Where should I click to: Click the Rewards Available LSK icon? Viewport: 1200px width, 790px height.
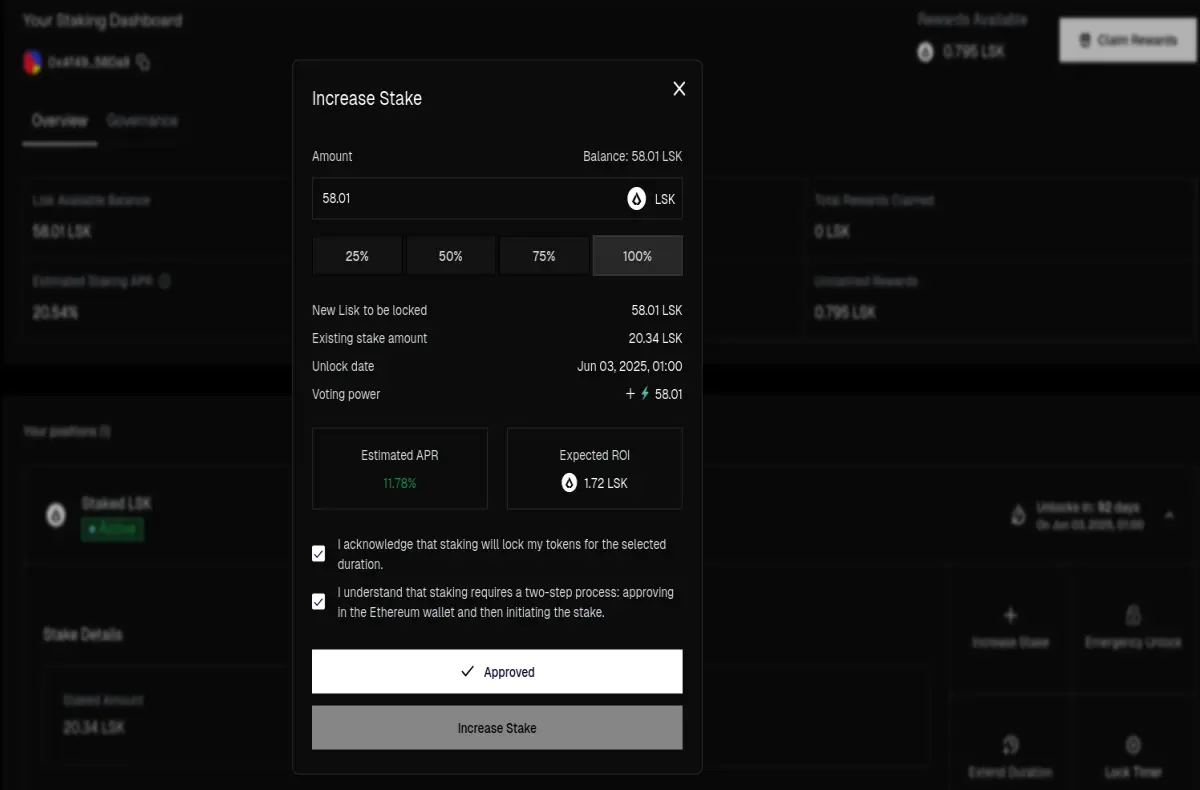click(925, 51)
